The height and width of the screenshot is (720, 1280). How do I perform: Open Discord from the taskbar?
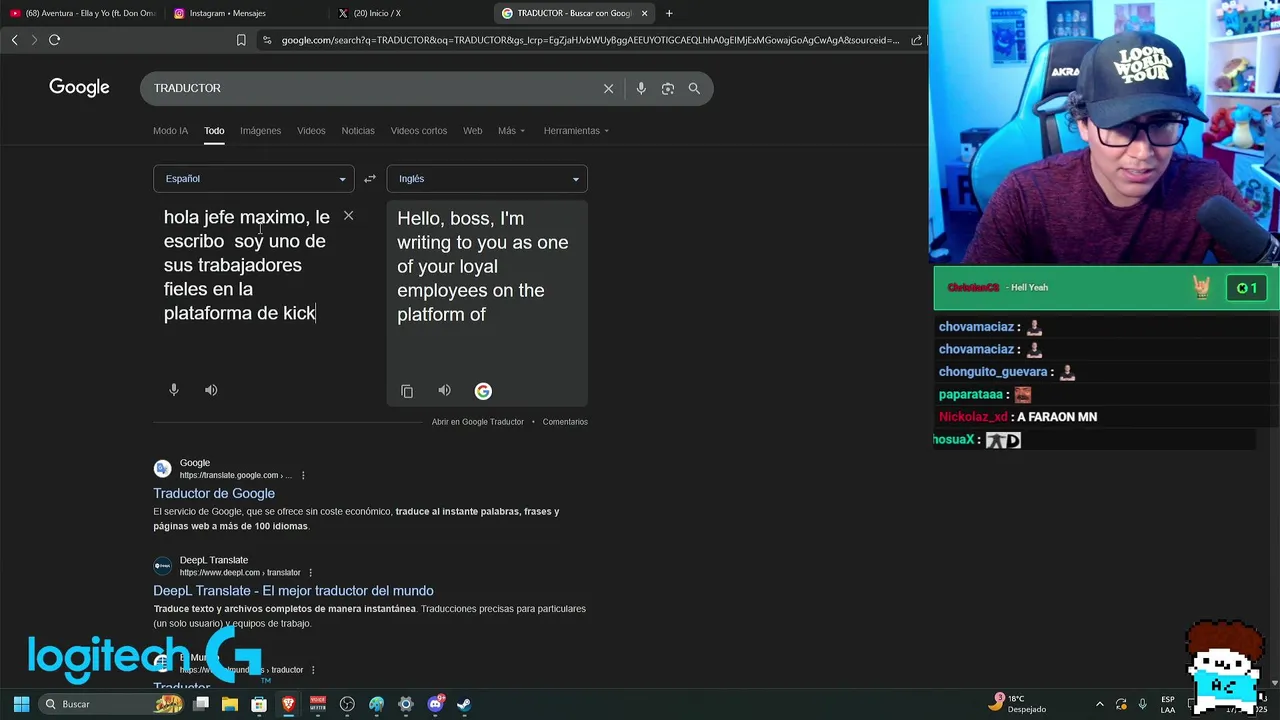pos(435,704)
